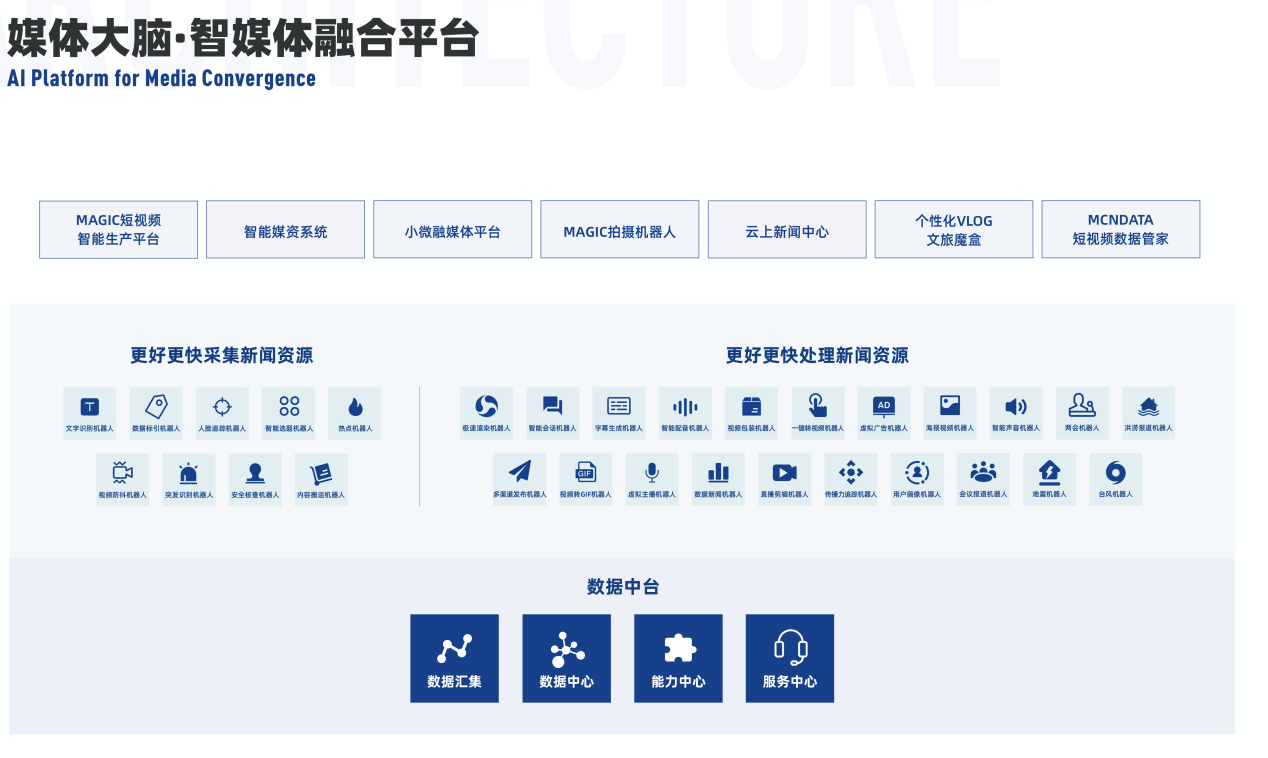Open MCNDATA短视频数据管家 box
This screenshot has width=1268, height=758.
(1121, 230)
